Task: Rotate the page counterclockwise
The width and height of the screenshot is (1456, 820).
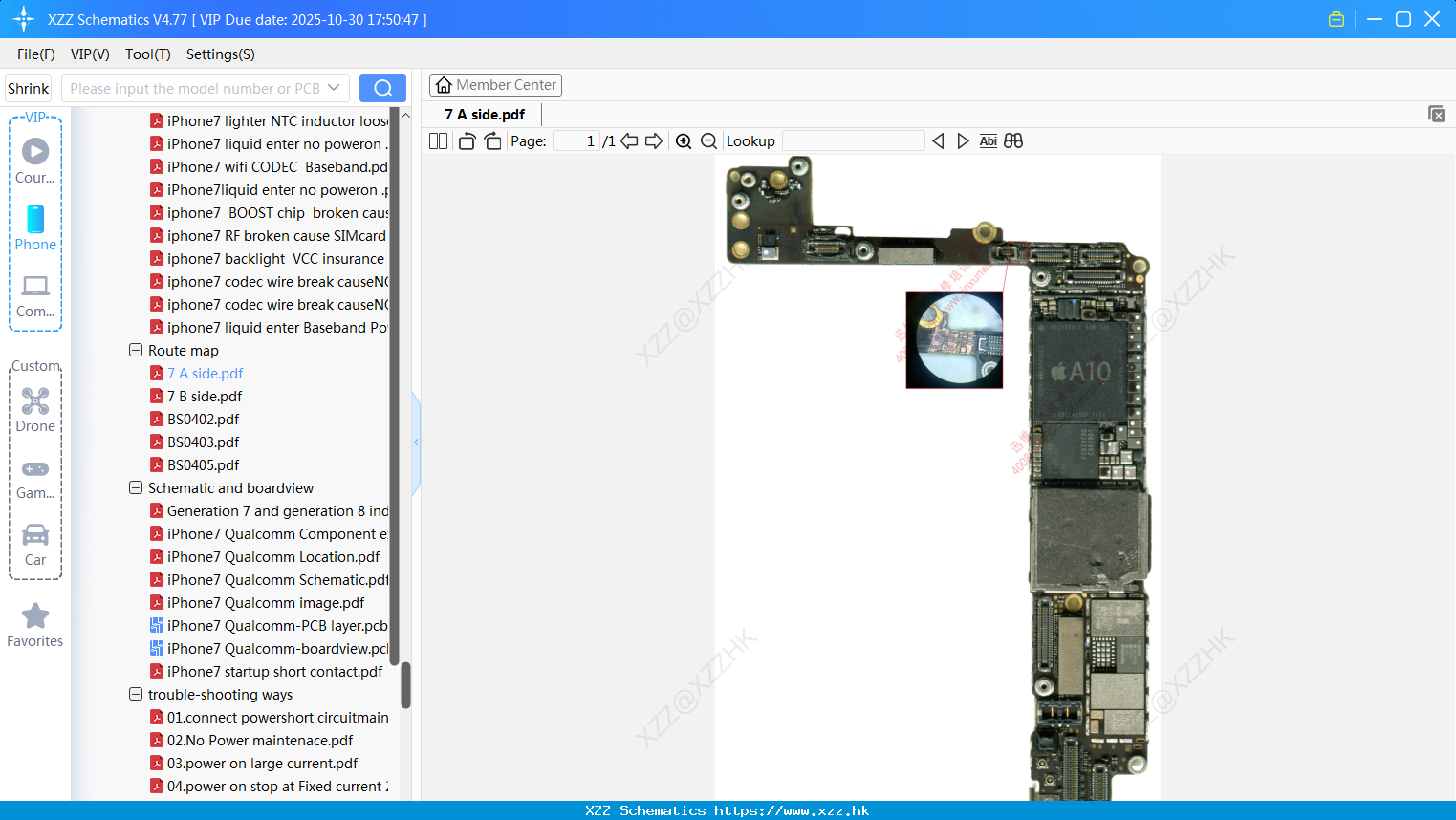Action: click(467, 140)
